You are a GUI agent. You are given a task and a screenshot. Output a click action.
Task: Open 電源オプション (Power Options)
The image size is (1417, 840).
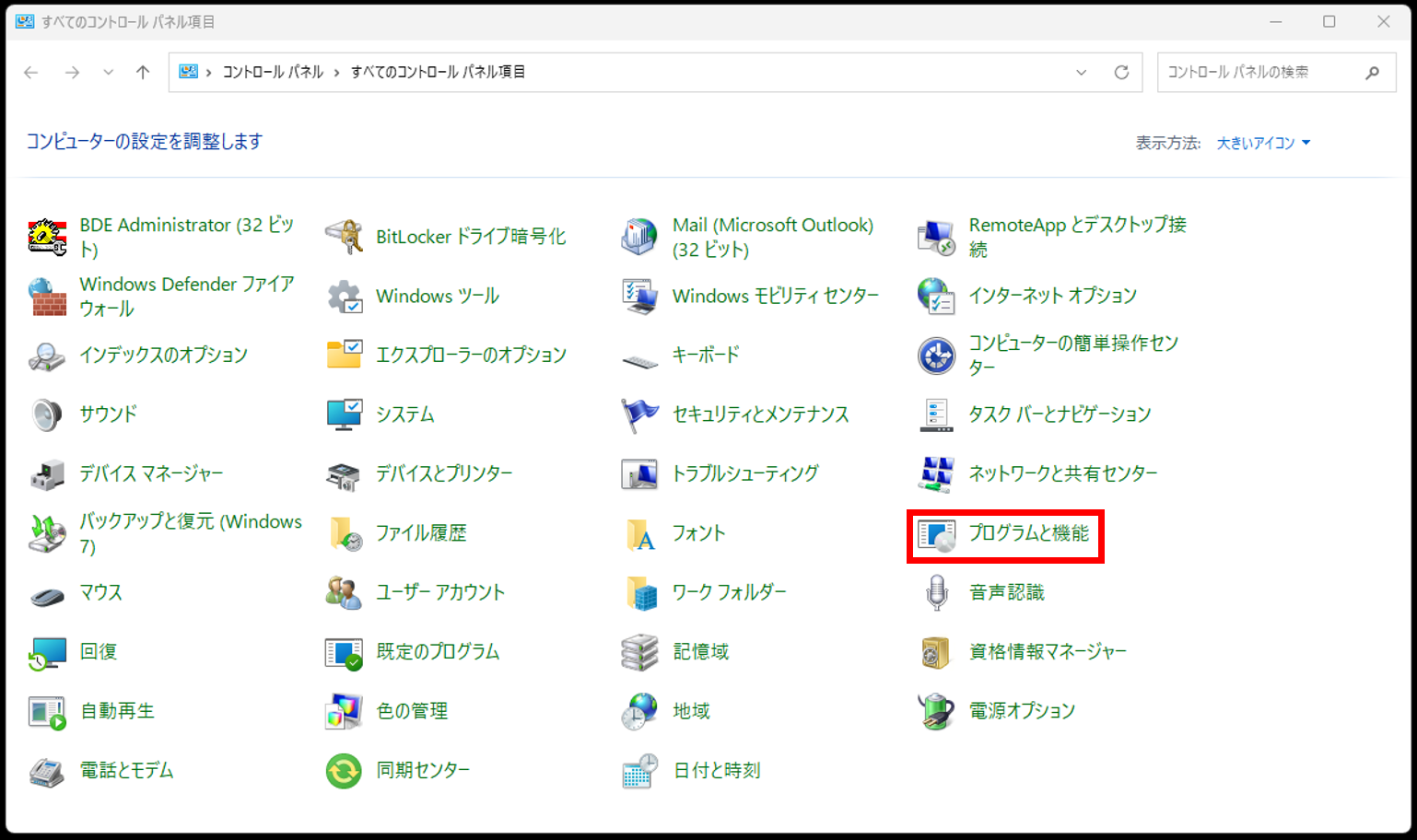1022,710
